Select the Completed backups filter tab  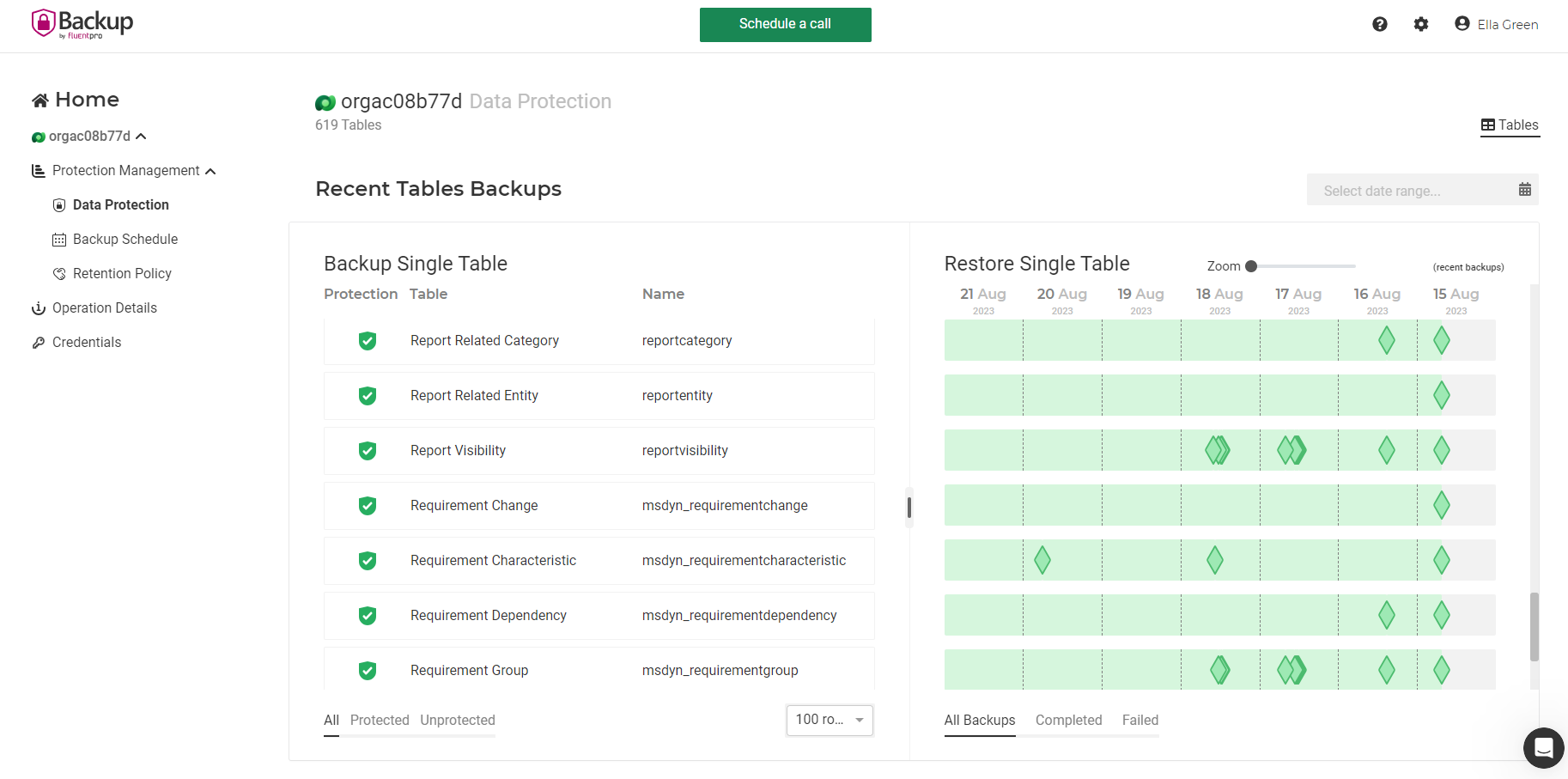[x=1068, y=720]
